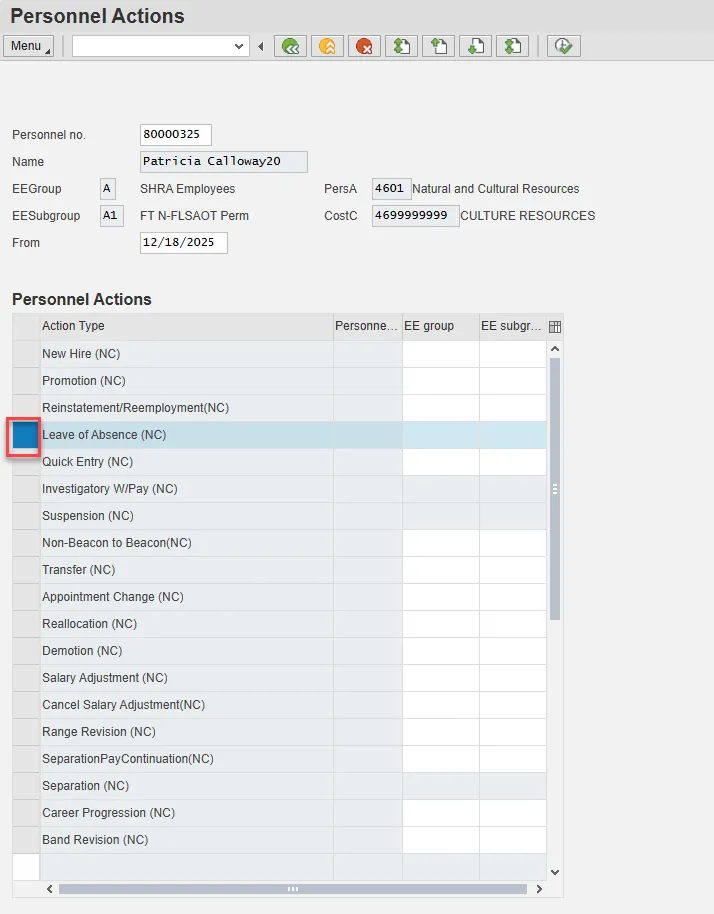The image size is (714, 914).
Task: Go to Last page via toolbar icon
Action: [x=512, y=46]
